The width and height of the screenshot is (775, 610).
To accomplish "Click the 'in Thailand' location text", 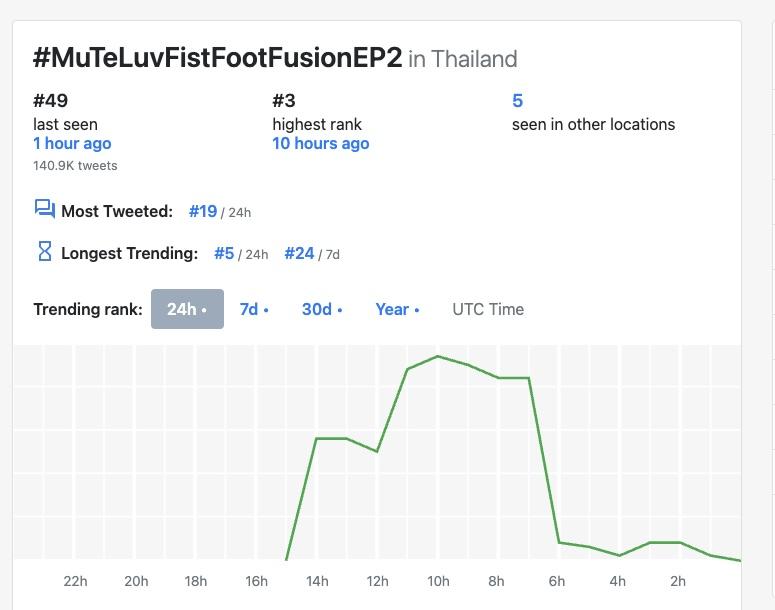I will click(x=463, y=59).
